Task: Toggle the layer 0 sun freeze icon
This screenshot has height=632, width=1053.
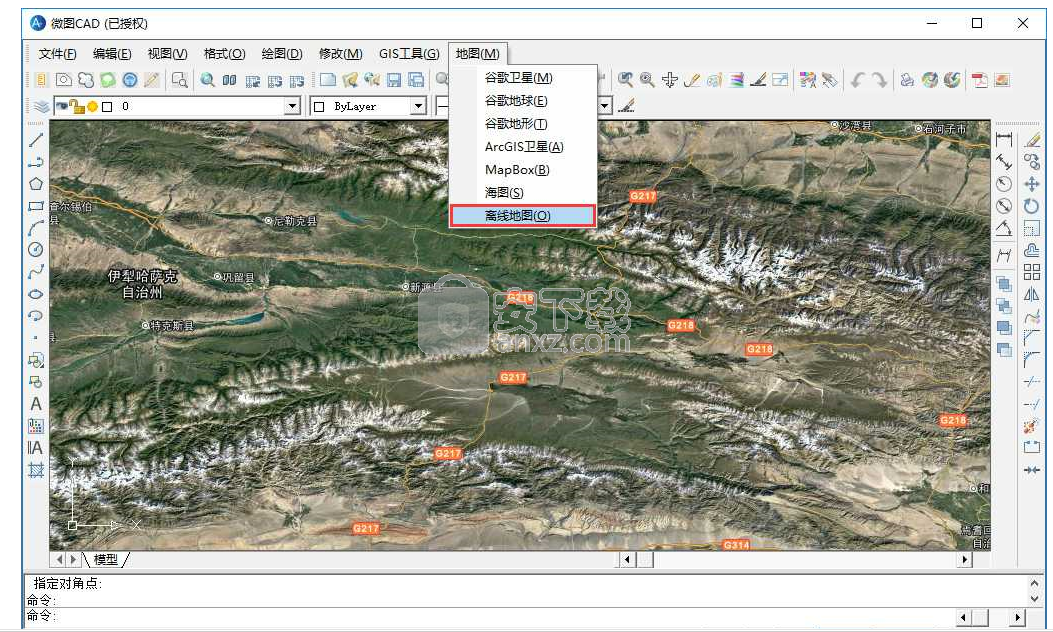Action: click(93, 106)
